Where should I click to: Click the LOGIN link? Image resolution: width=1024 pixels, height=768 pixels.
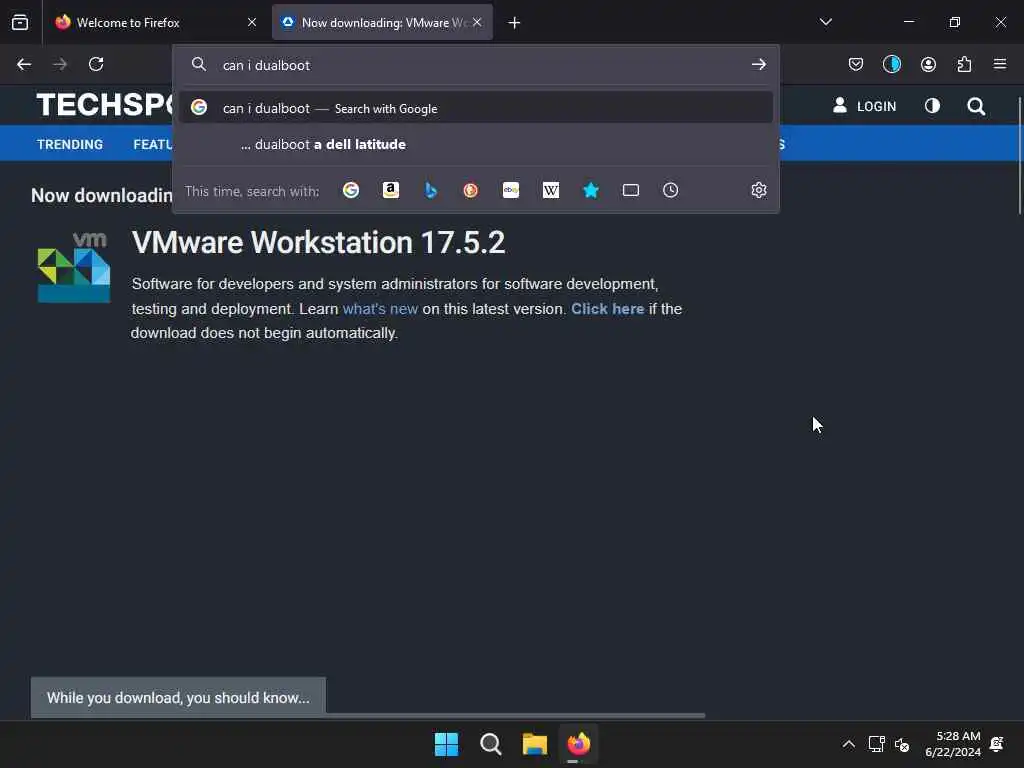[865, 106]
